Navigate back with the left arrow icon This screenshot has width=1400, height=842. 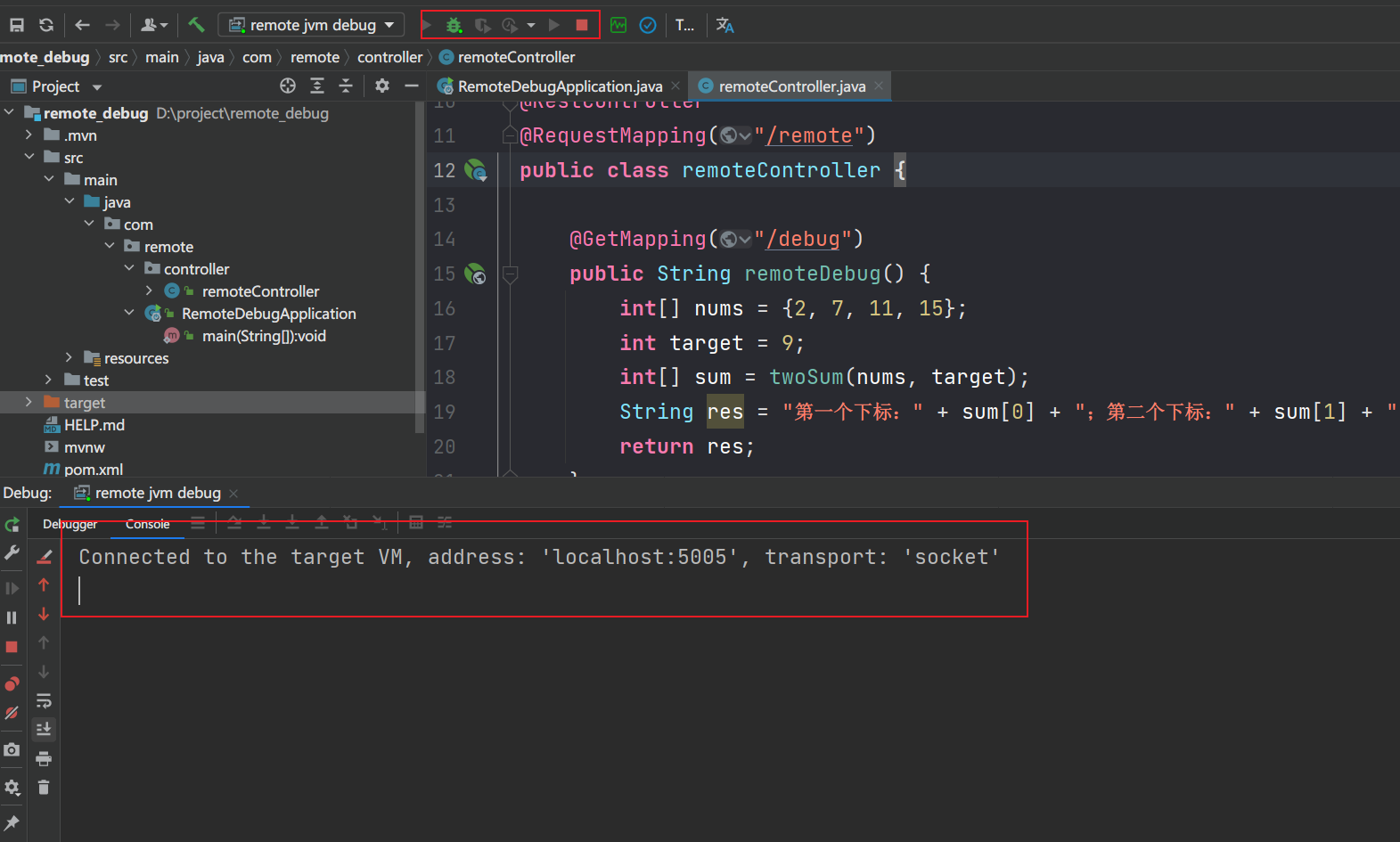83,25
